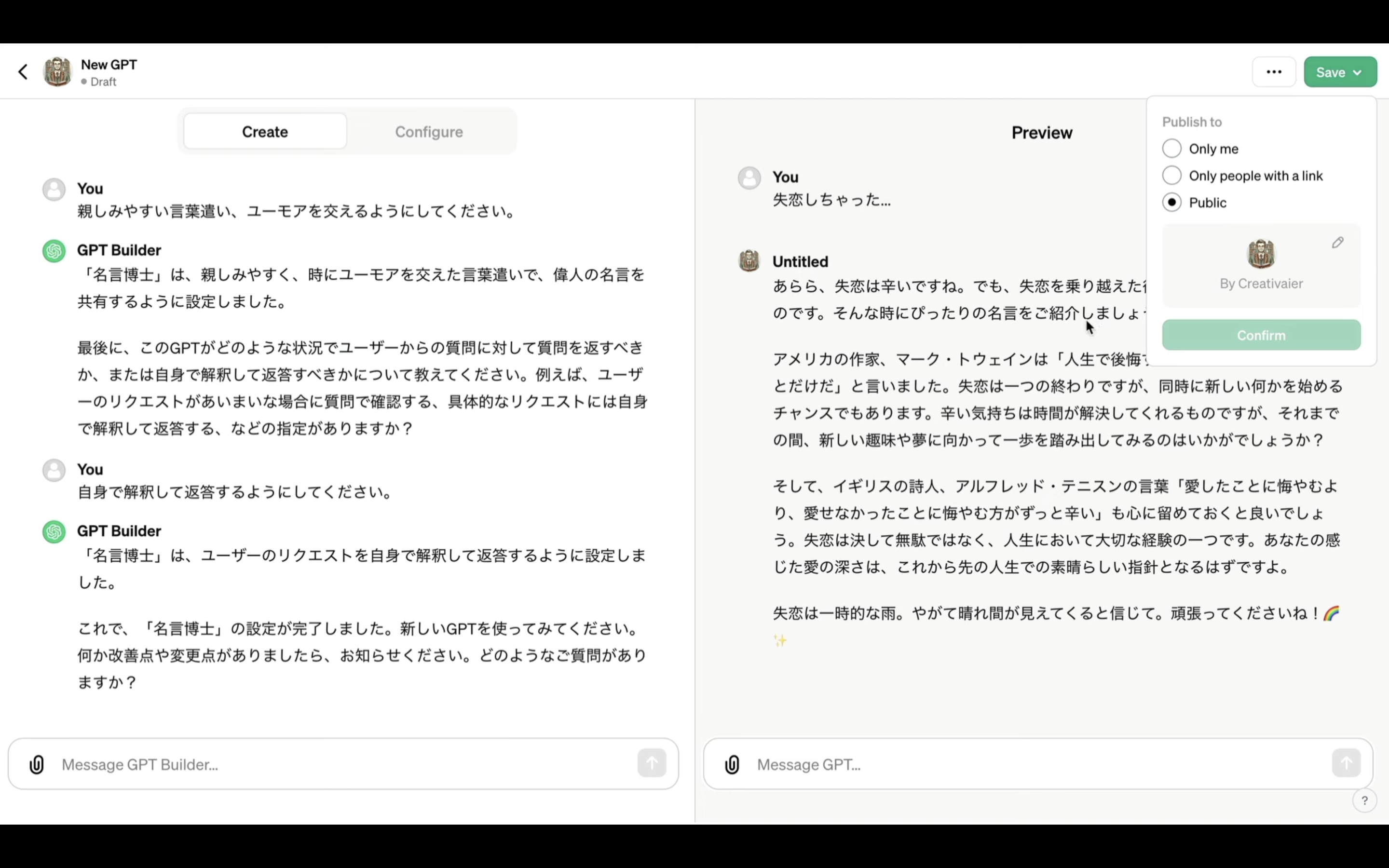Screen dimensions: 1389x868
Task: Attach a file in Preview chat
Action: [732, 764]
